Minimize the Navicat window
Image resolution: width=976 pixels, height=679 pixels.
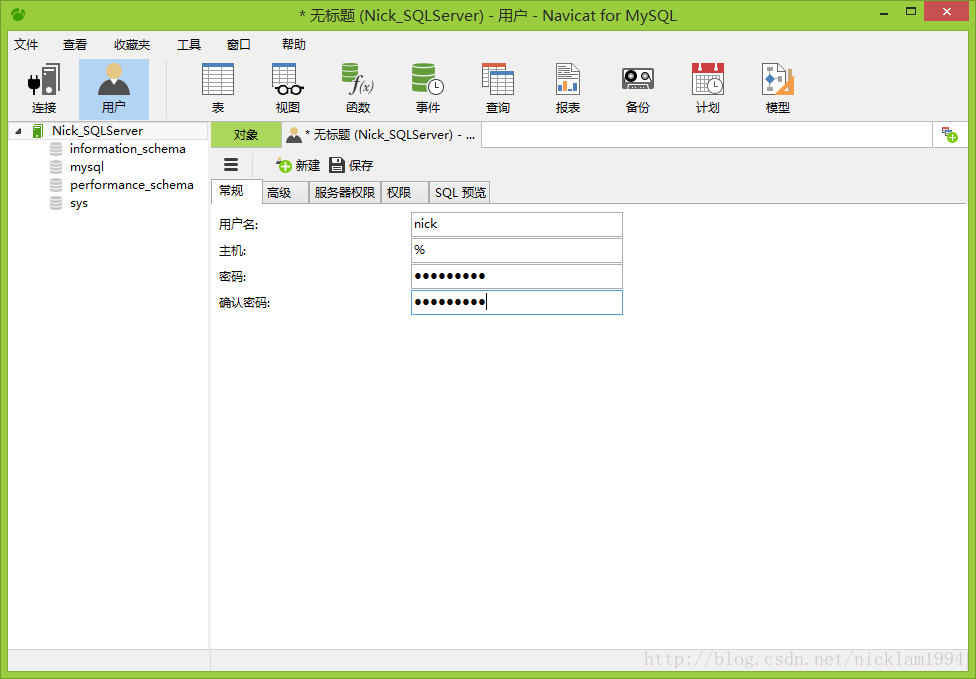(884, 12)
